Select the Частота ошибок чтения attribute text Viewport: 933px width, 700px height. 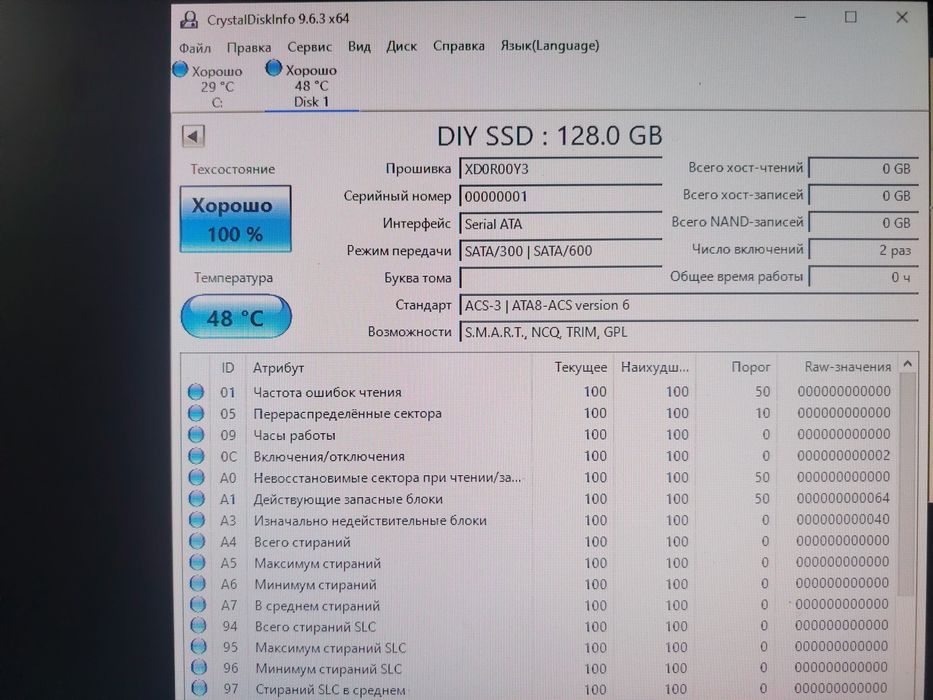coord(327,392)
